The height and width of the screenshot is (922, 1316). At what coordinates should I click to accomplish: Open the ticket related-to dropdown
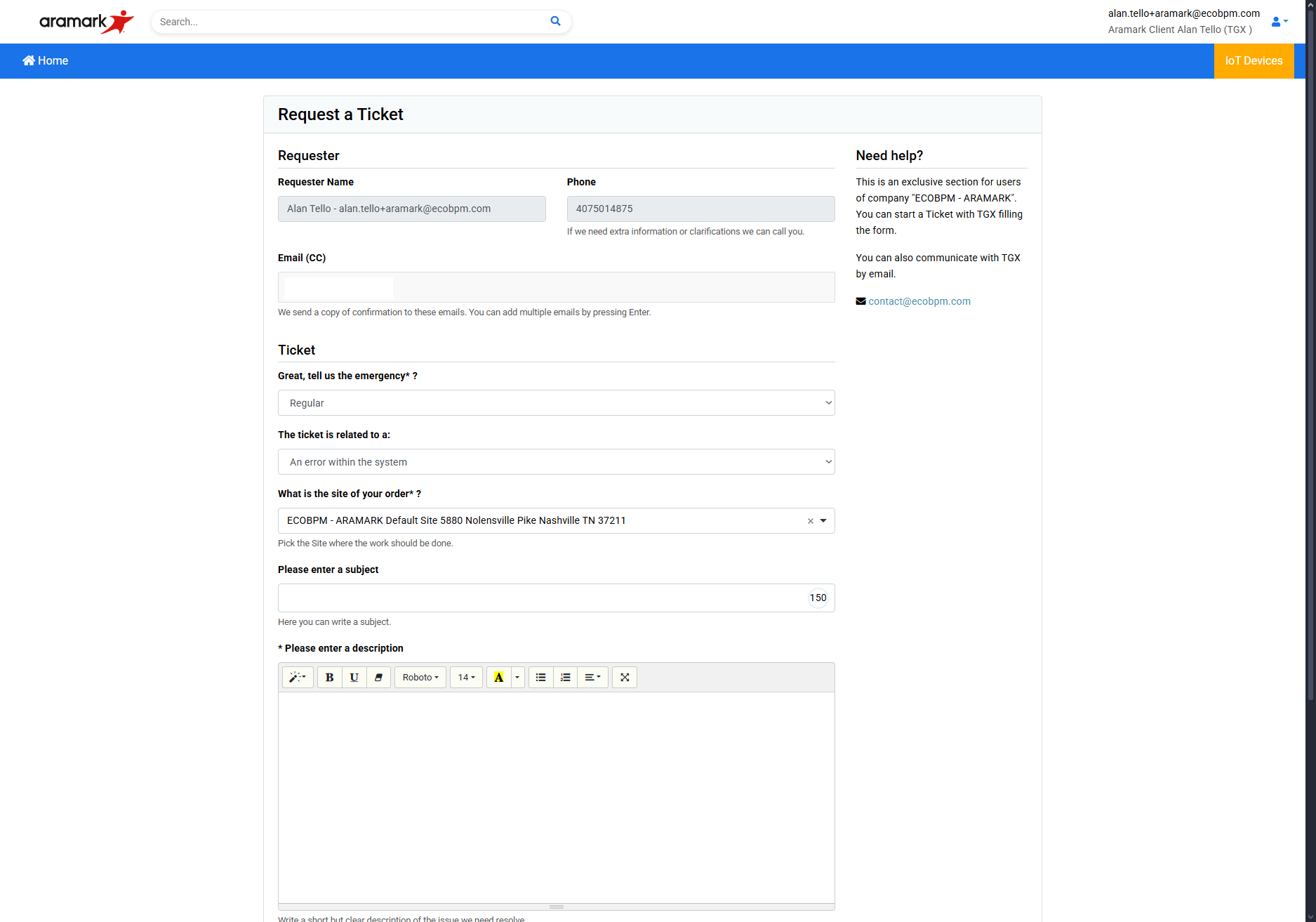point(557,462)
